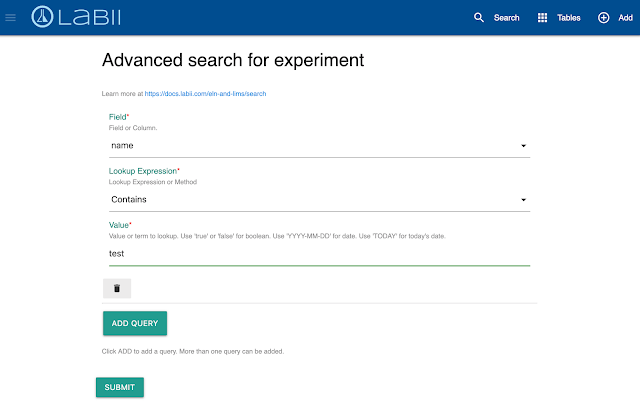Expand the Lookup Expression dropdown arrow
This screenshot has height=406, width=640.
click(523, 200)
